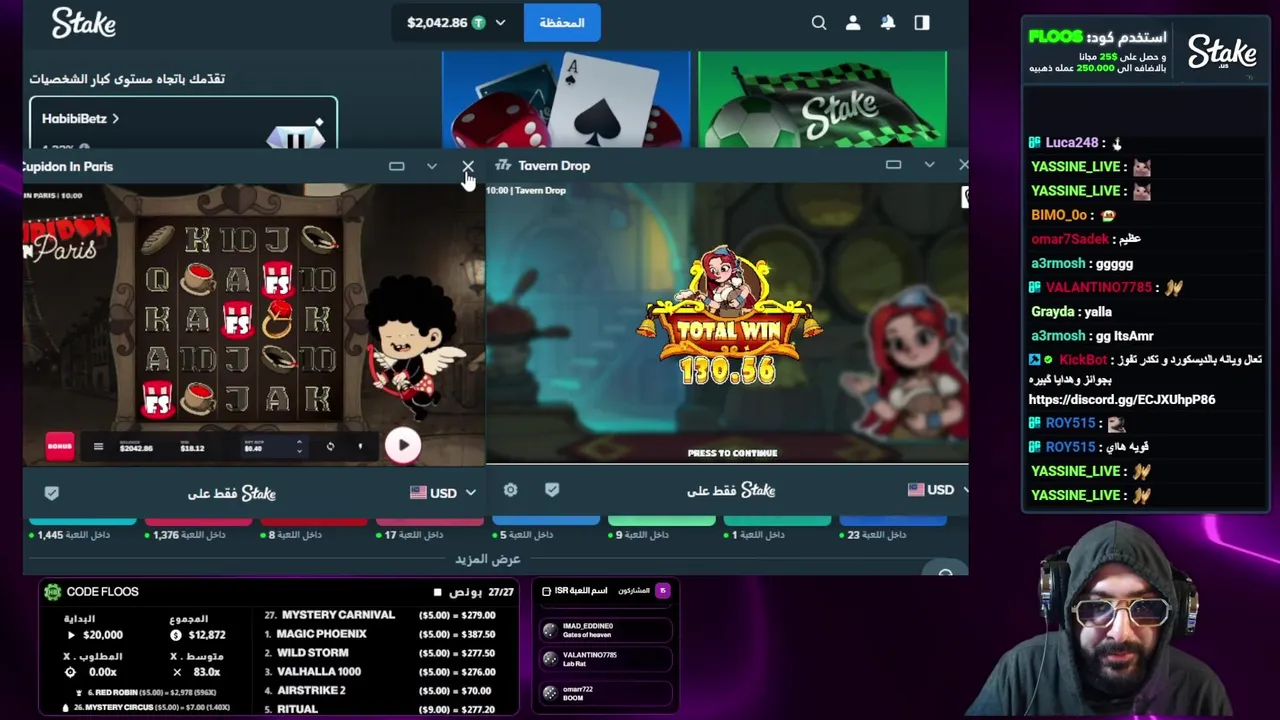Open the search icon in Stake header
The width and height of the screenshot is (1280, 720).
point(819,22)
